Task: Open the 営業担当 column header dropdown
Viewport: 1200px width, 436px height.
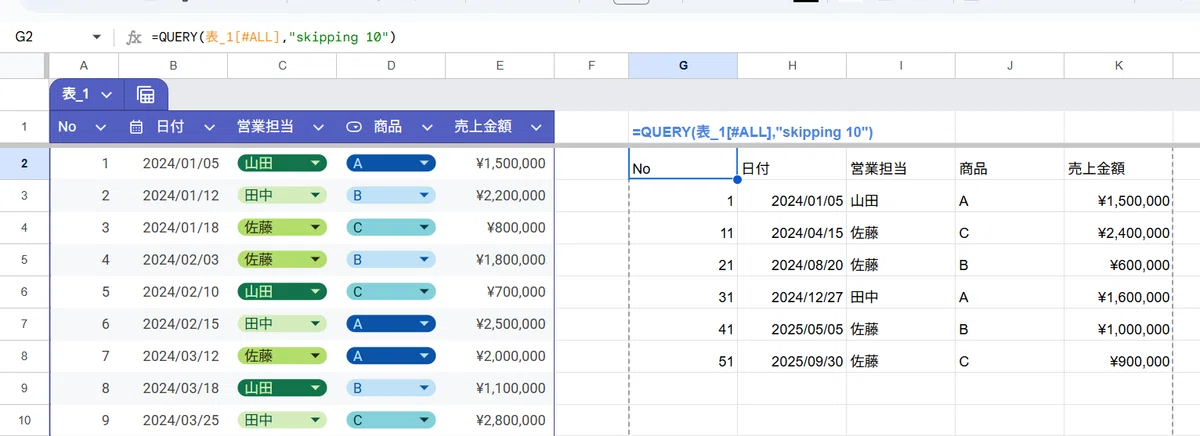Action: tap(318, 127)
